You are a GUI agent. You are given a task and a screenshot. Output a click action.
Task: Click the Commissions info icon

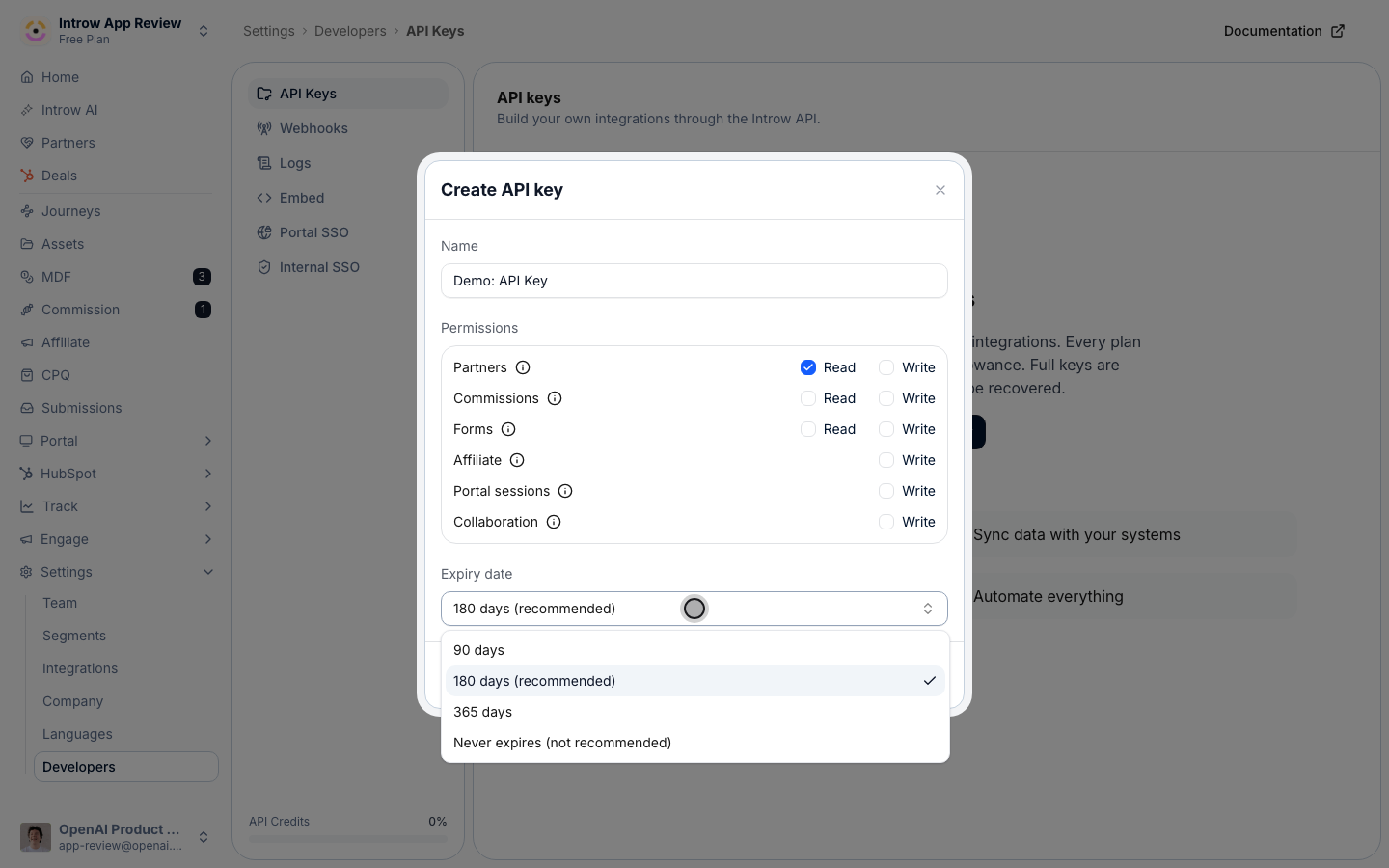[x=555, y=398]
